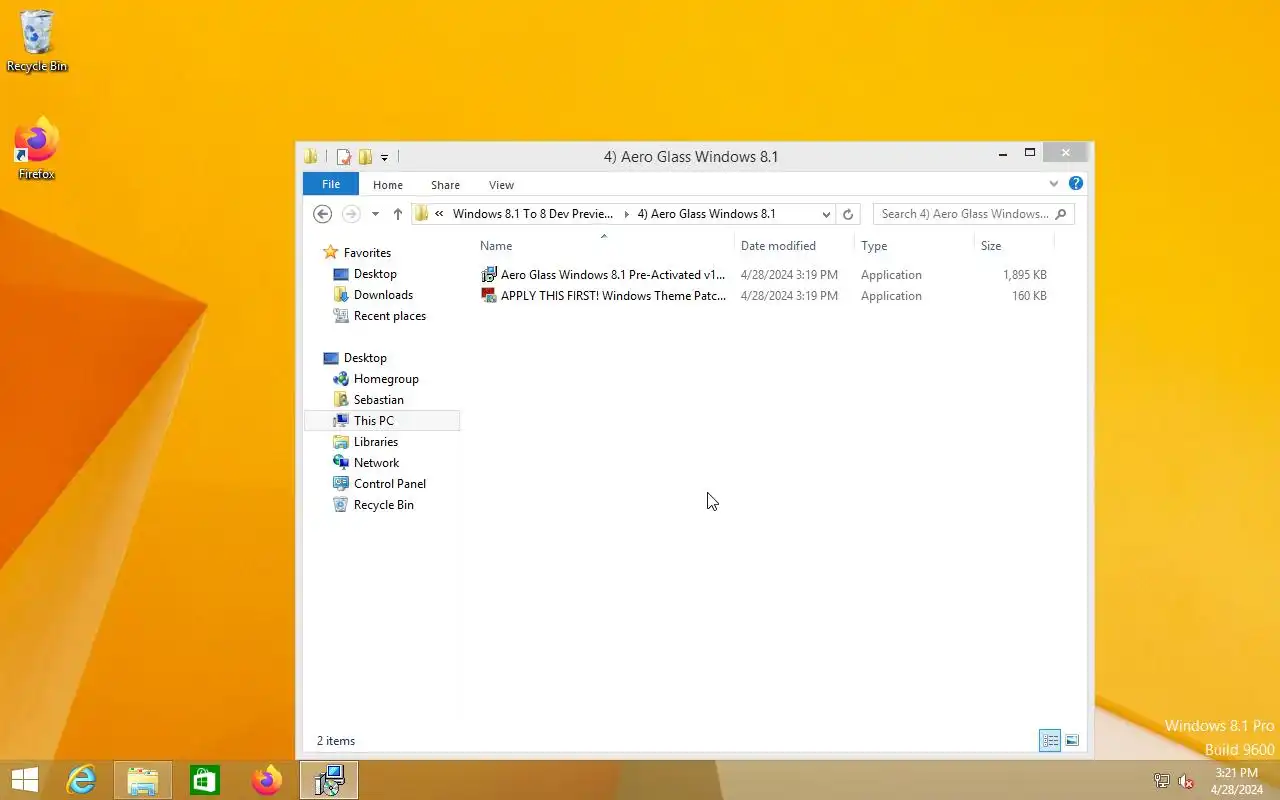Viewport: 1280px width, 800px height.
Task: Launch Firefox from the taskbar
Action: coord(267,780)
